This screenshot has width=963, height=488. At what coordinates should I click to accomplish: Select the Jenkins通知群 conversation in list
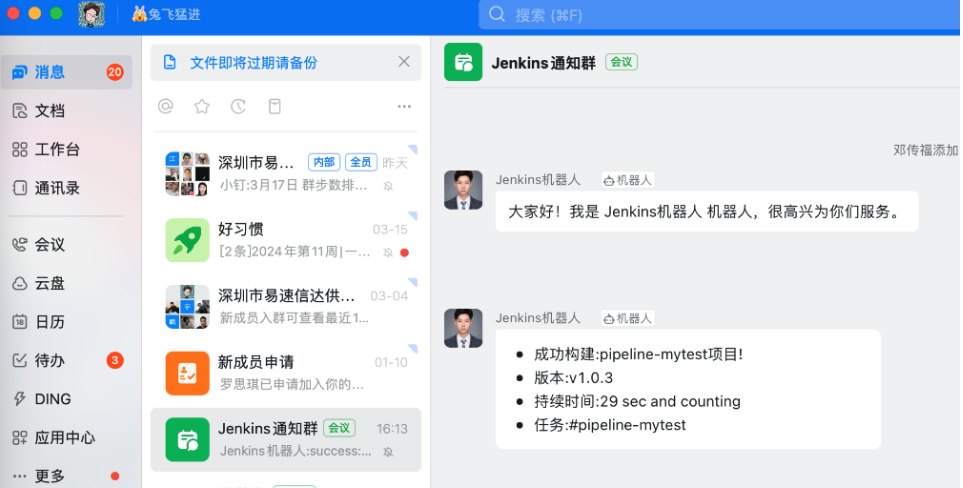(286, 440)
